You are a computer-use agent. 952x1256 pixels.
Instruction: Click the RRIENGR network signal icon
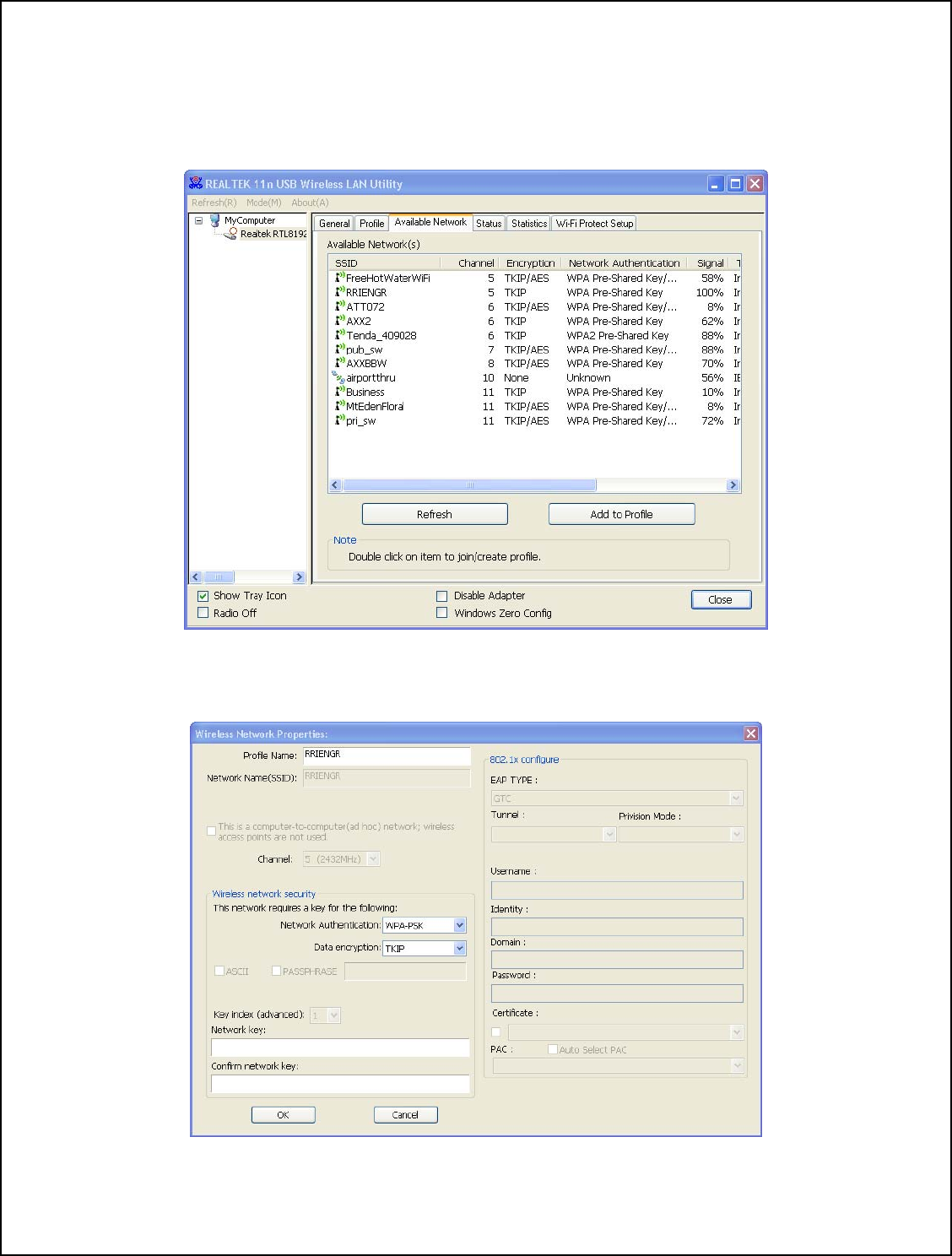(340, 292)
